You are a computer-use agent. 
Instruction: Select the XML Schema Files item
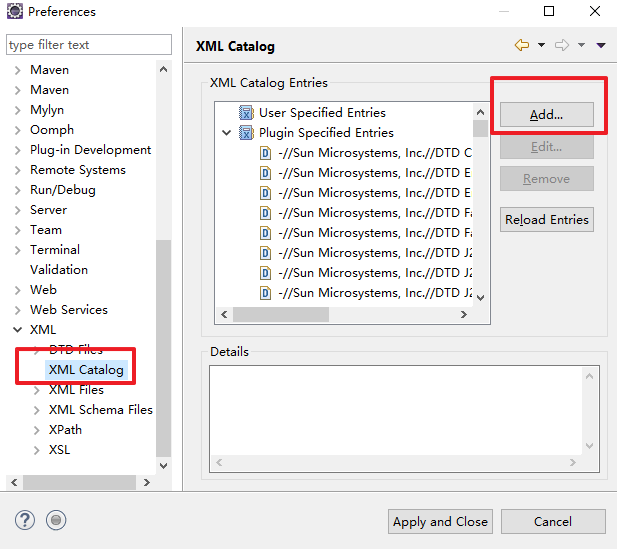(101, 410)
